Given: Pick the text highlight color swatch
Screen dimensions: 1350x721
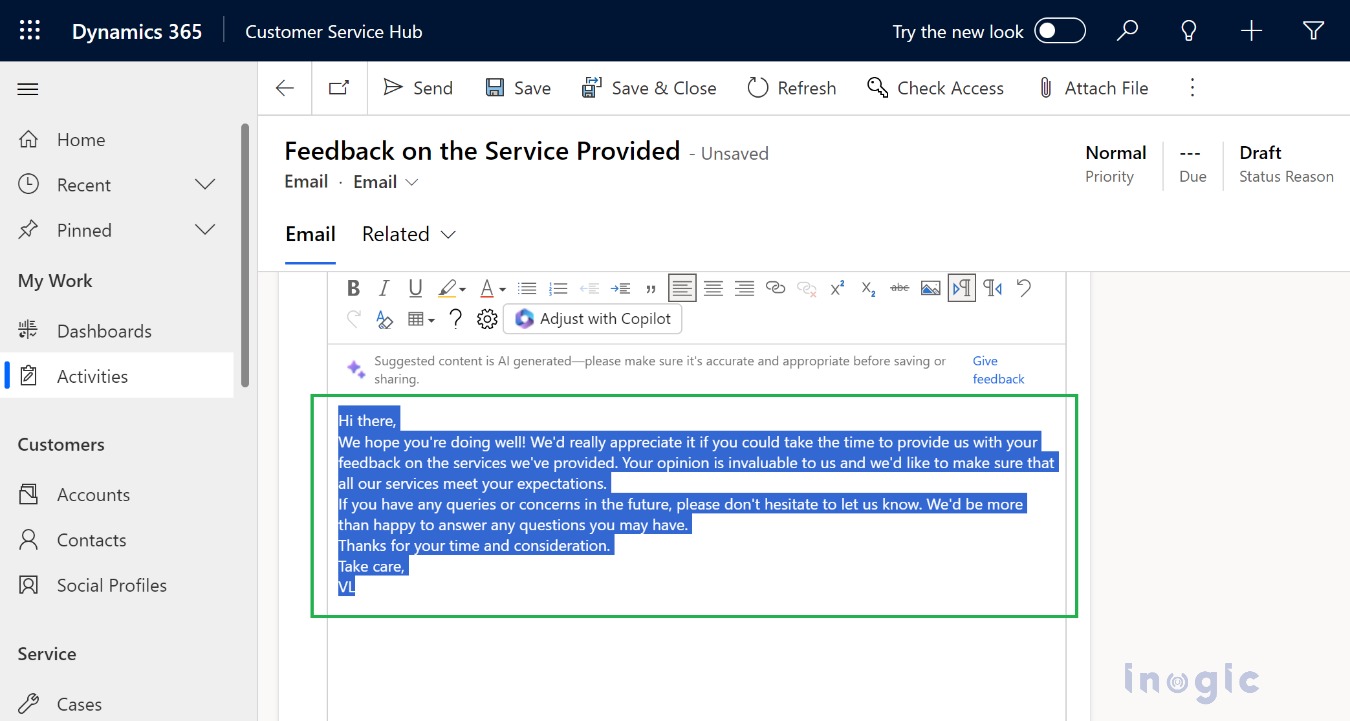Looking at the screenshot, I should [x=448, y=288].
